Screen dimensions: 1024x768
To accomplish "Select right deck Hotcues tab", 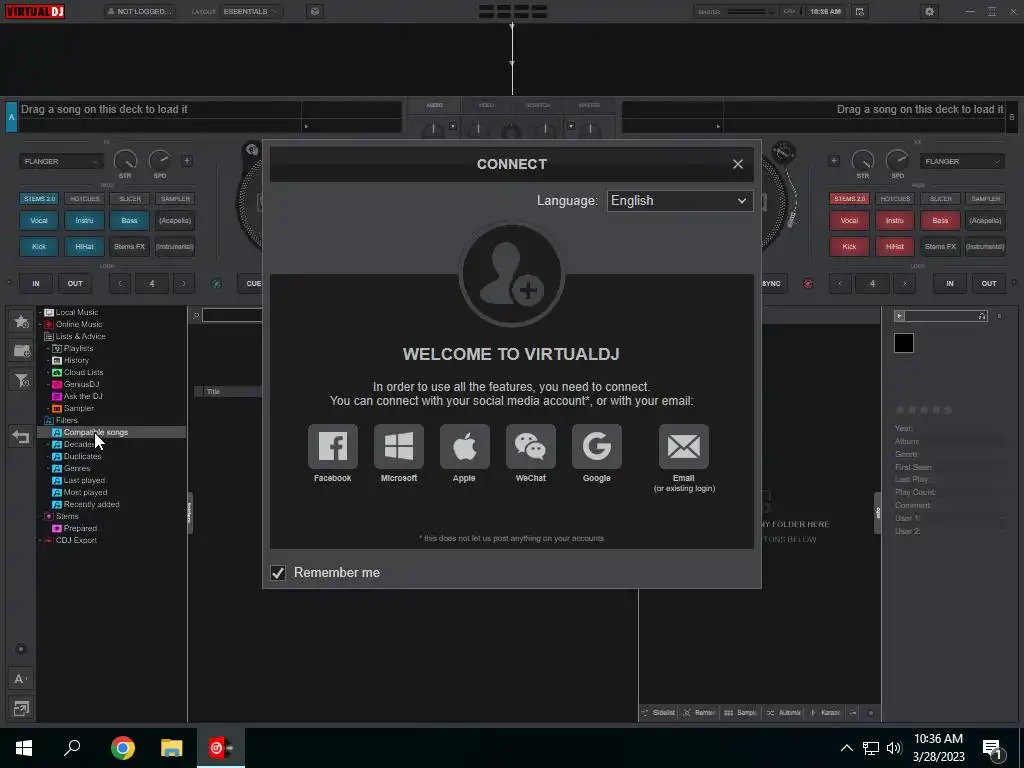I will tap(895, 199).
